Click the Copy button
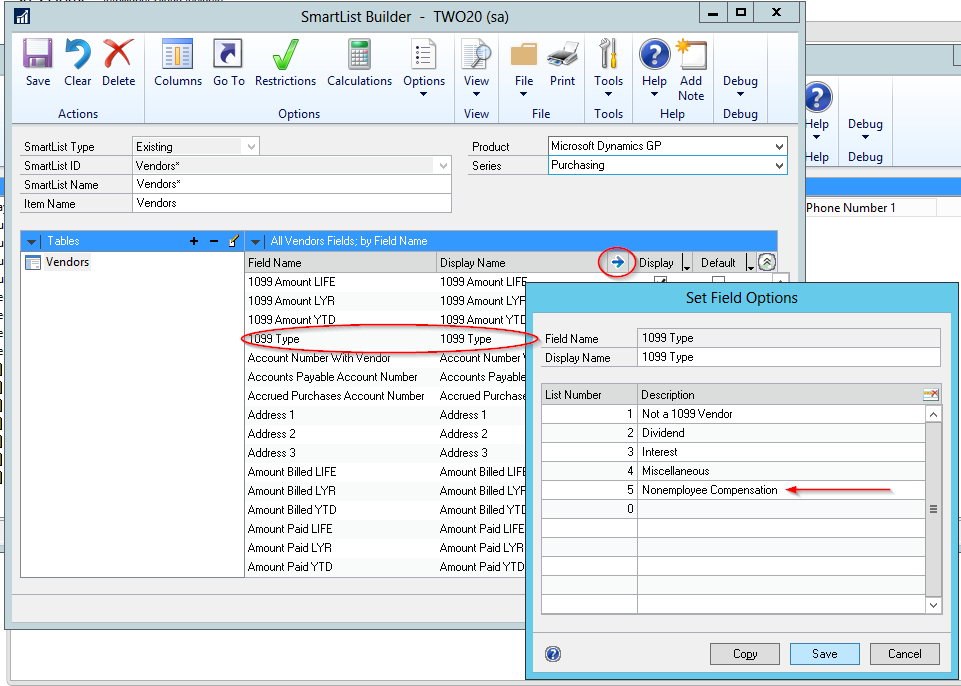The width and height of the screenshot is (961, 686). (x=745, y=654)
